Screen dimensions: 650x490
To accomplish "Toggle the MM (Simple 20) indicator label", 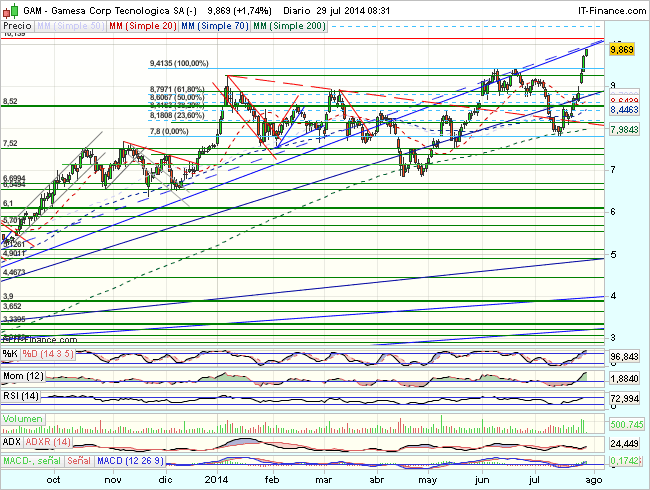I will coord(143,26).
